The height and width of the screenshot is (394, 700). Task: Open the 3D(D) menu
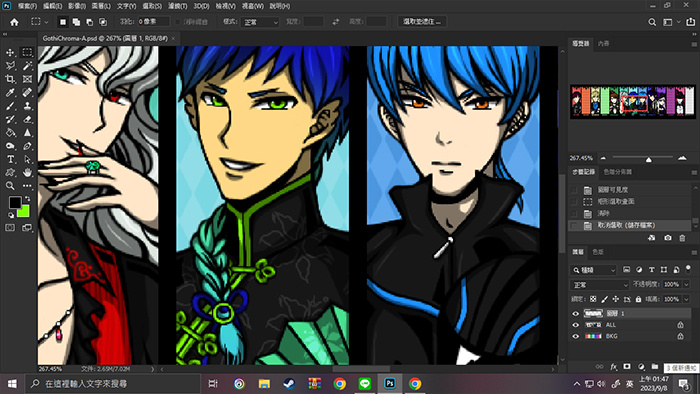tap(201, 6)
